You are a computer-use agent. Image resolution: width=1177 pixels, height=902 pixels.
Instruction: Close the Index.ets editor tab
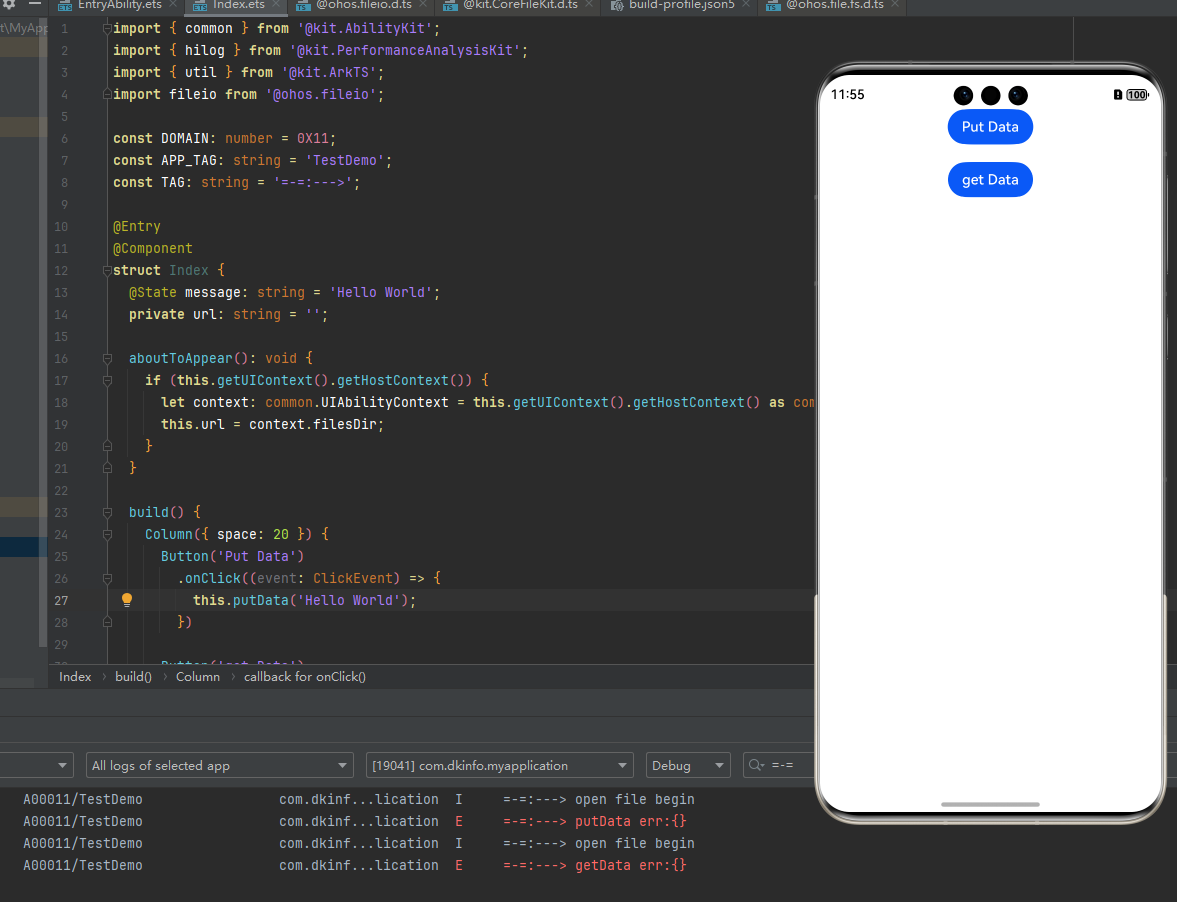276,5
